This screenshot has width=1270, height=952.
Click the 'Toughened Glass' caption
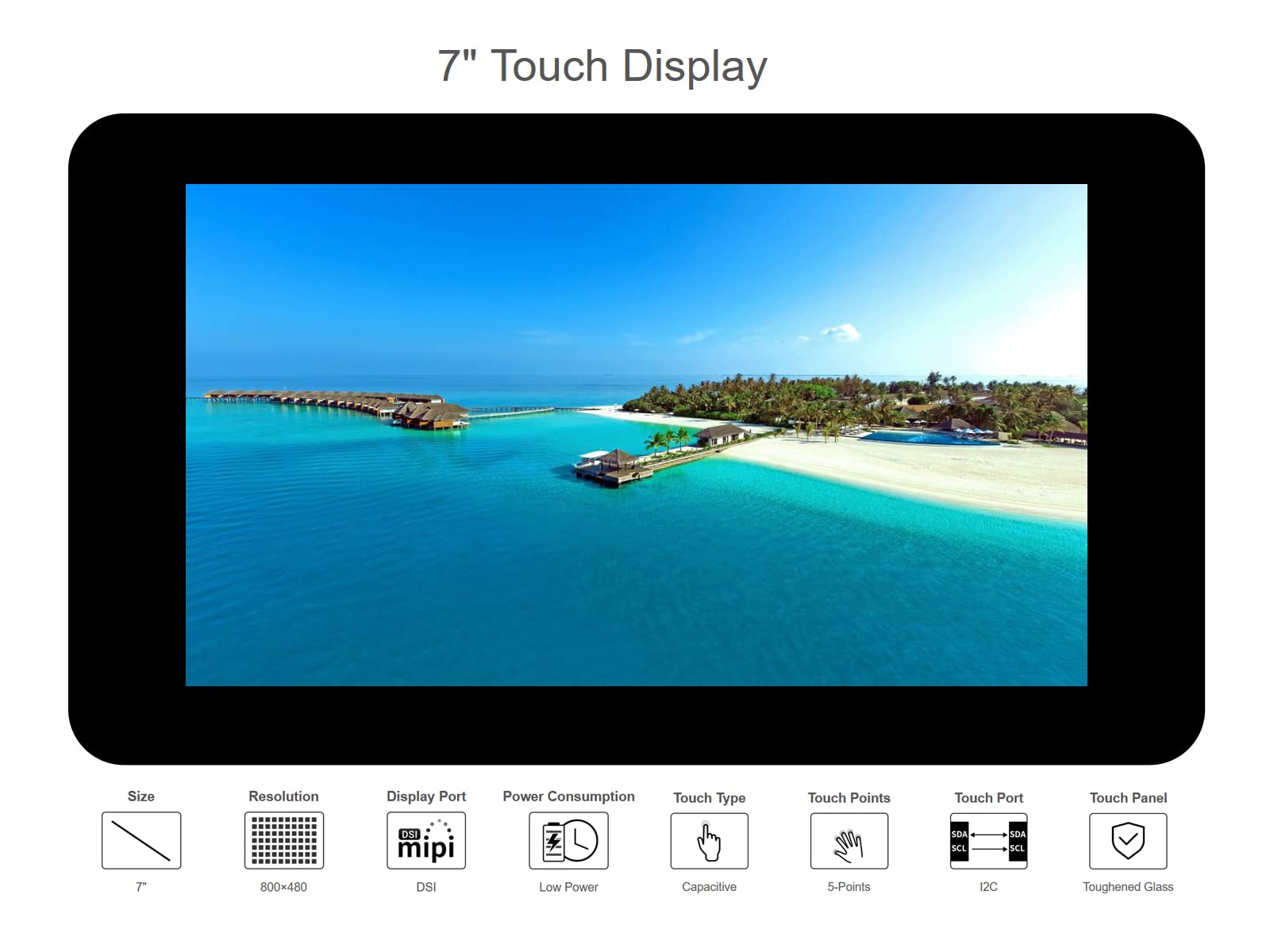(x=1128, y=887)
